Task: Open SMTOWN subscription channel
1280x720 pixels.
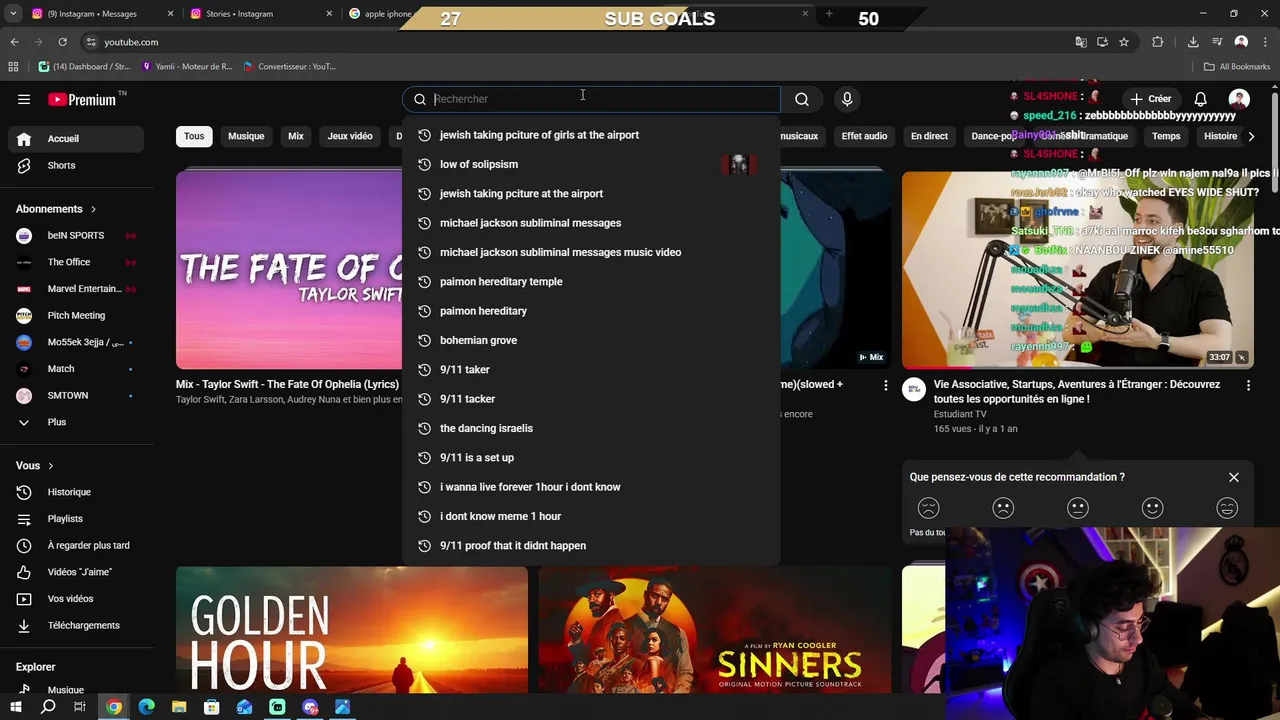Action: tap(76, 396)
